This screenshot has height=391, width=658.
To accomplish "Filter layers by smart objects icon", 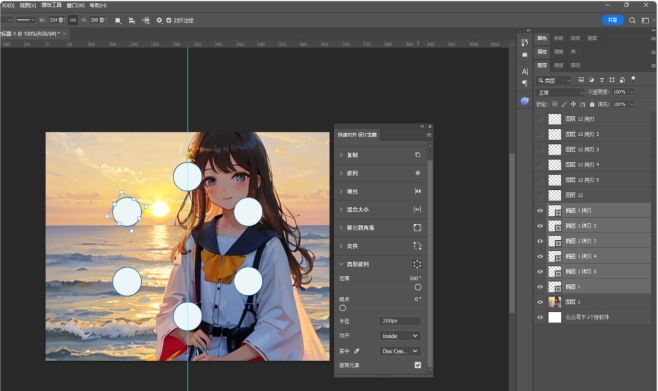I will [x=622, y=80].
